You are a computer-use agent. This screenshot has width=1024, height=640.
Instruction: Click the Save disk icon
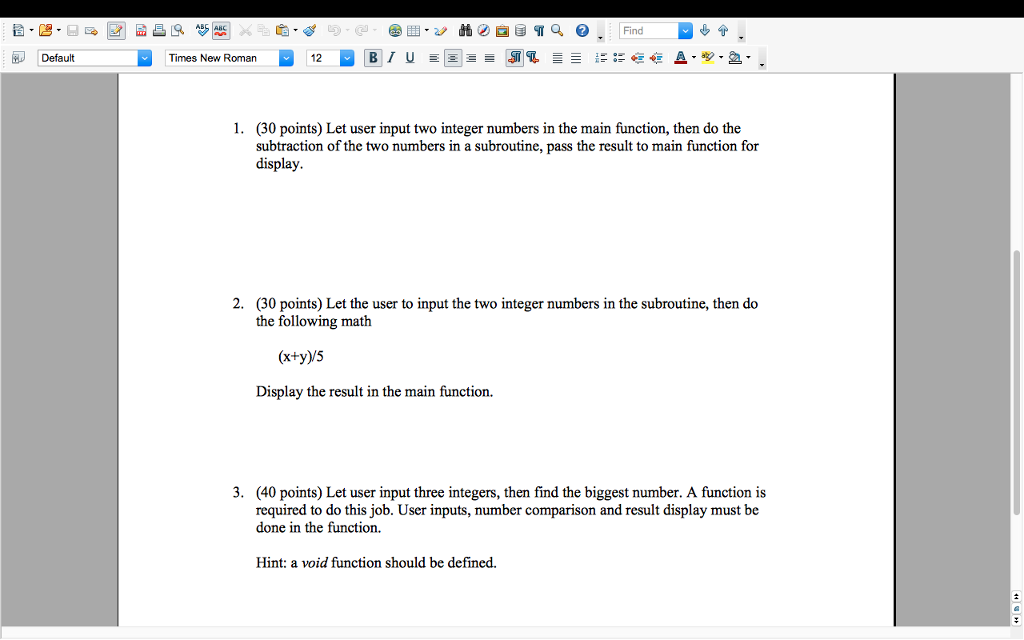[72, 31]
